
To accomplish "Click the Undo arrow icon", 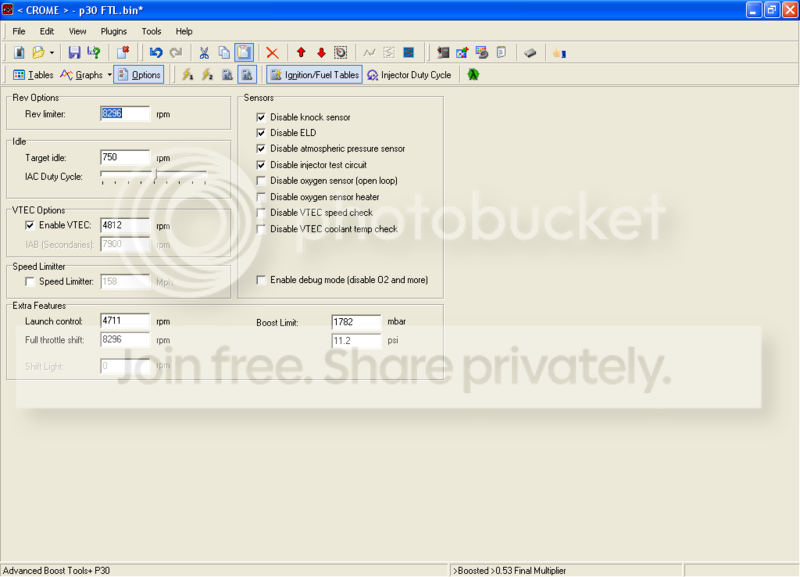I will pyautogui.click(x=155, y=52).
